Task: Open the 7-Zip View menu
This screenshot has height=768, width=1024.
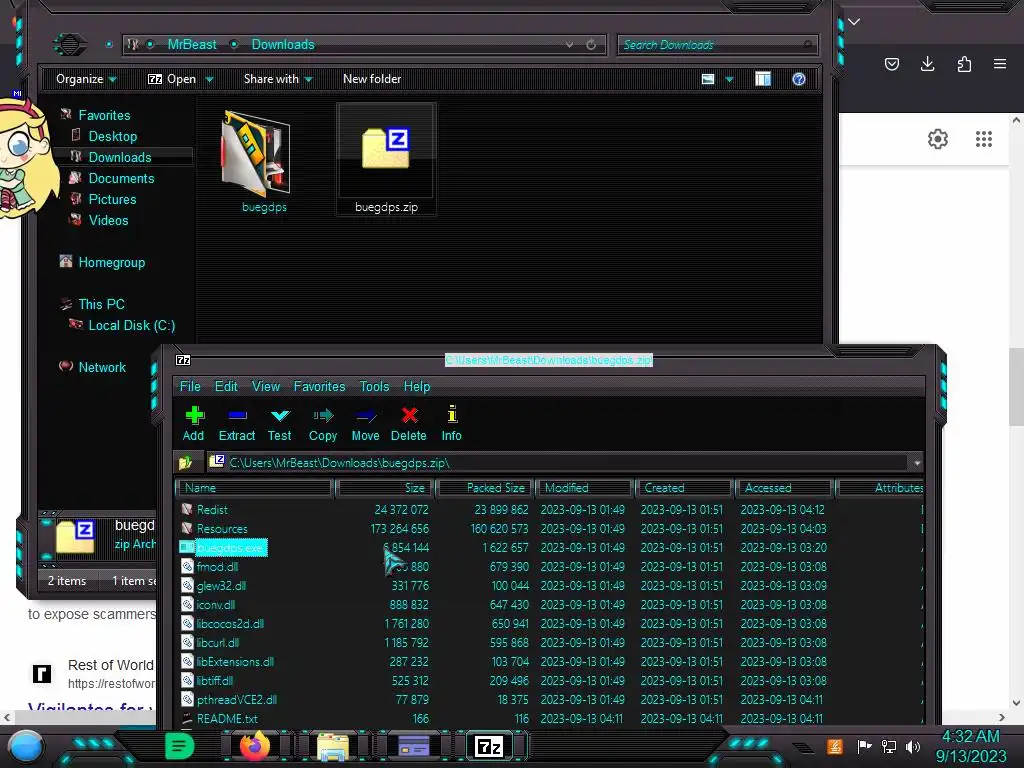Action: tap(266, 387)
